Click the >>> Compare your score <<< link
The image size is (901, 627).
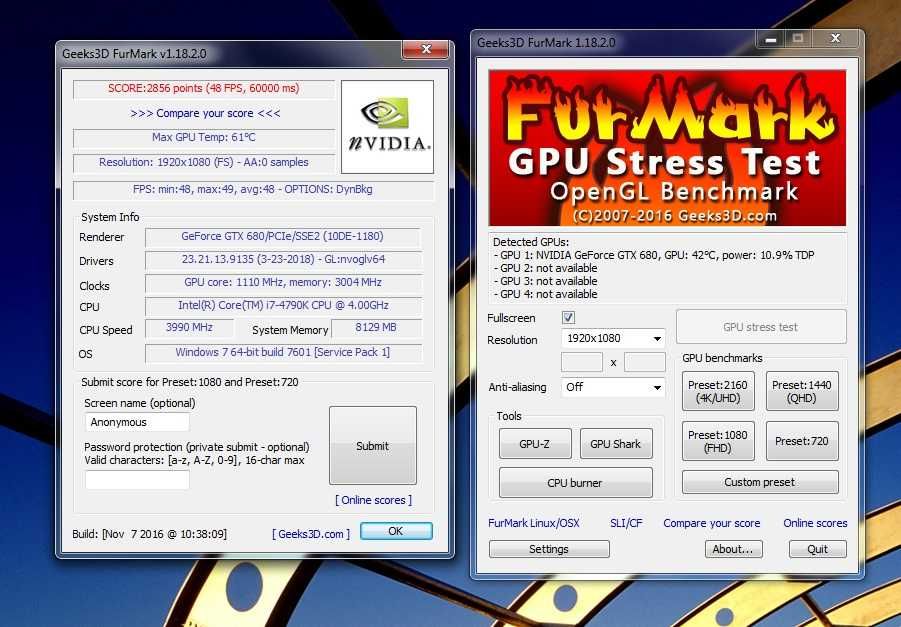205,113
